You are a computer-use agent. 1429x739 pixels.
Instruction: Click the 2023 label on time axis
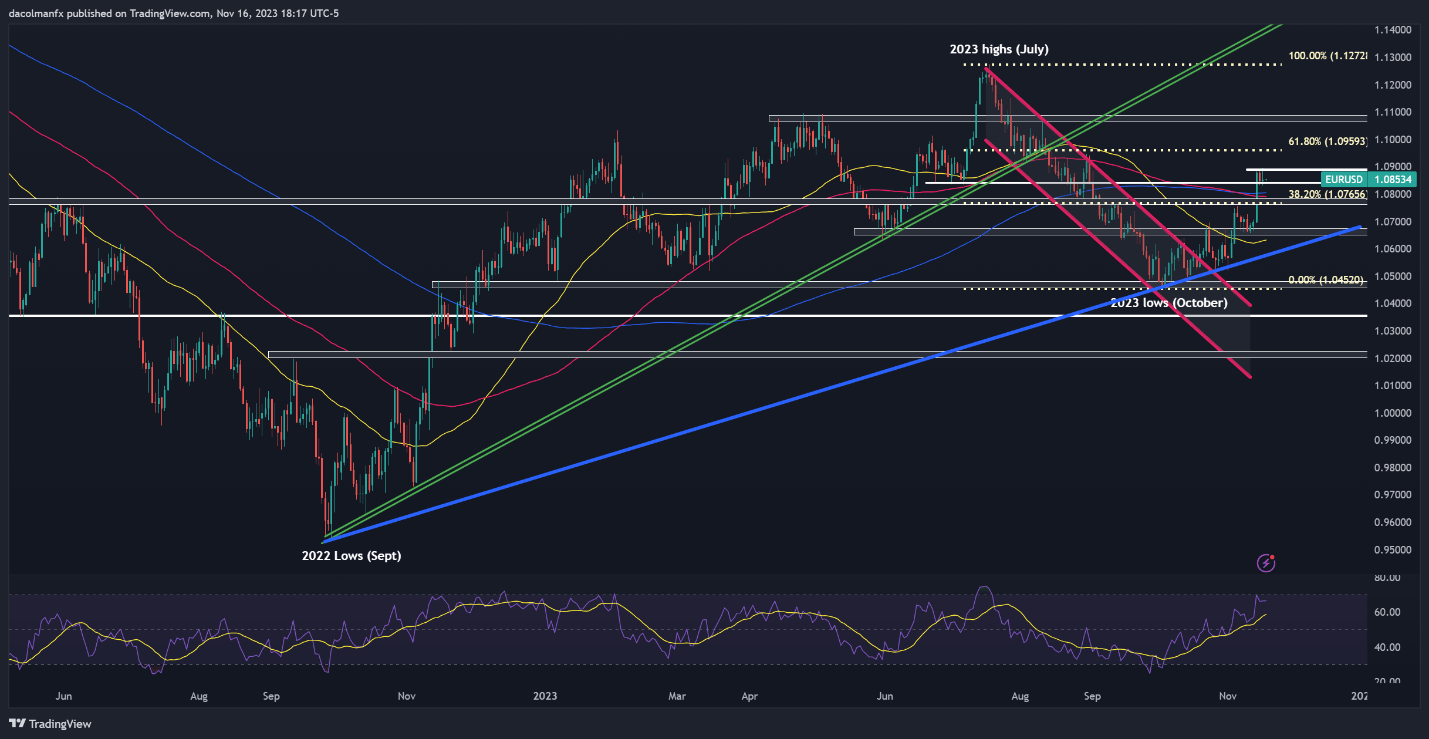[544, 694]
